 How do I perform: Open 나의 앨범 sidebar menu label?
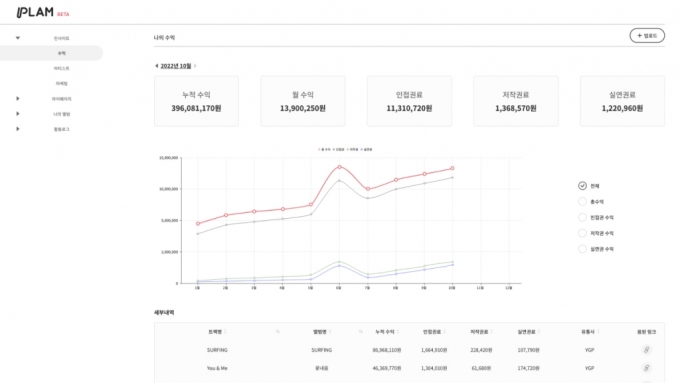[62, 114]
